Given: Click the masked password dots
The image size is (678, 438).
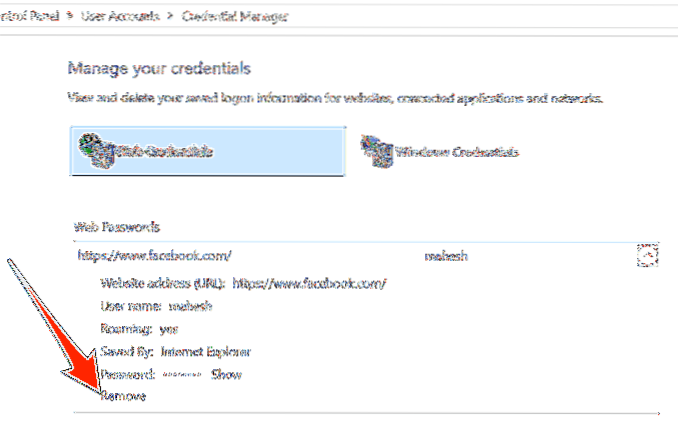Looking at the screenshot, I should [x=182, y=374].
